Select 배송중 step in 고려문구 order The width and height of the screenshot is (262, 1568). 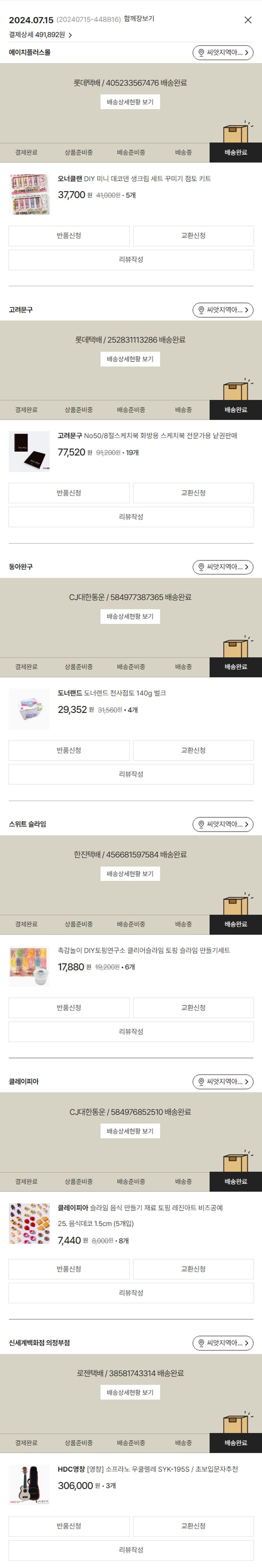pyautogui.click(x=183, y=410)
